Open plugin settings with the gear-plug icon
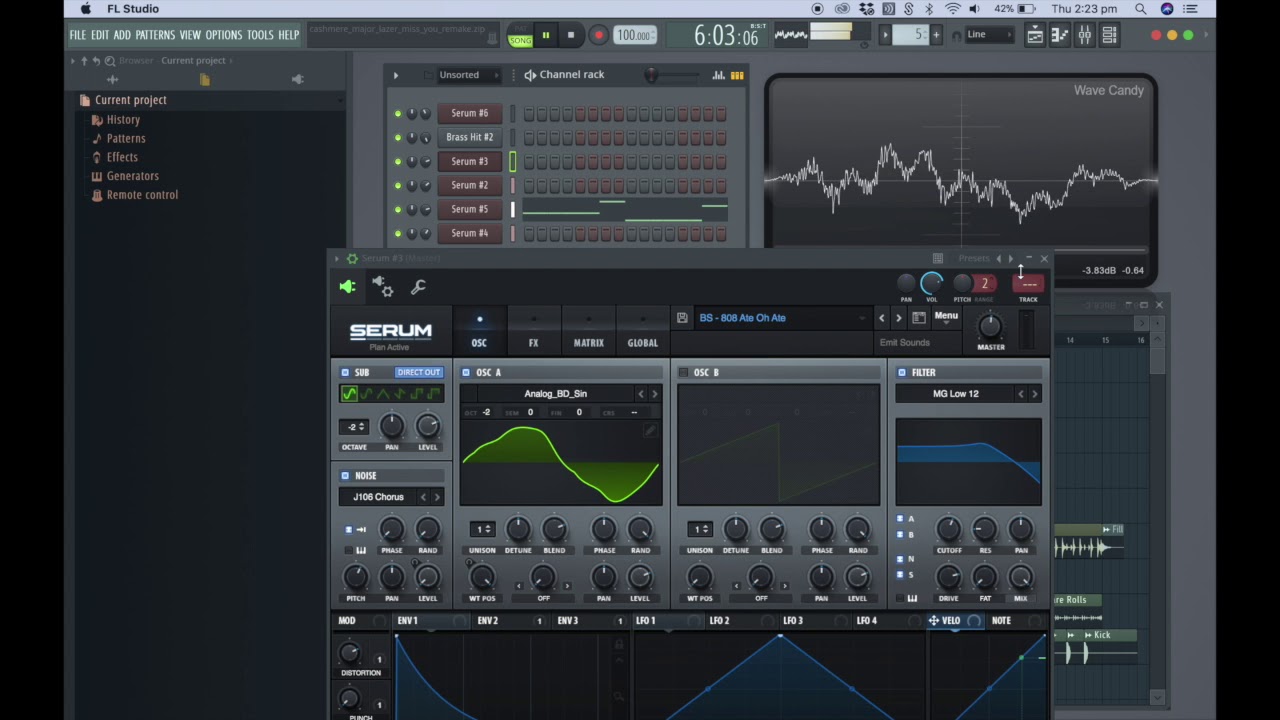 [x=383, y=287]
